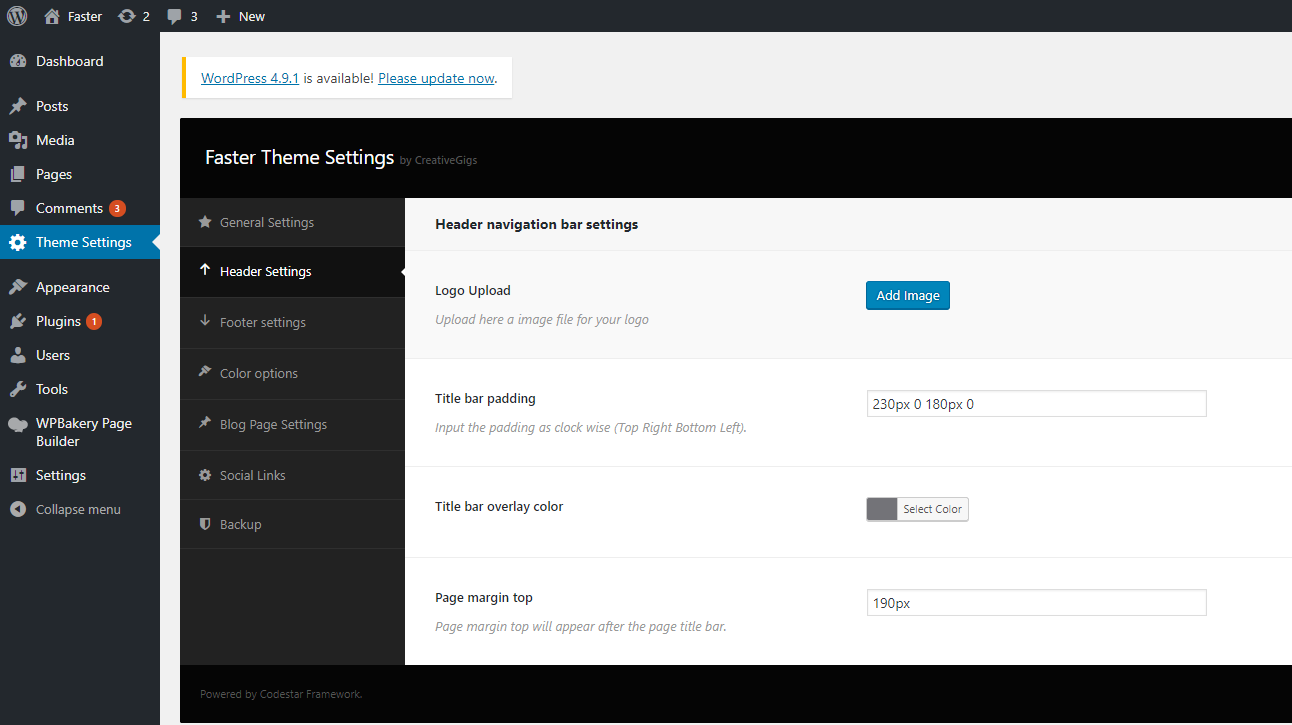Viewport: 1292px width, 725px height.
Task: Click the Title bar overlay color swatch
Action: coord(882,509)
